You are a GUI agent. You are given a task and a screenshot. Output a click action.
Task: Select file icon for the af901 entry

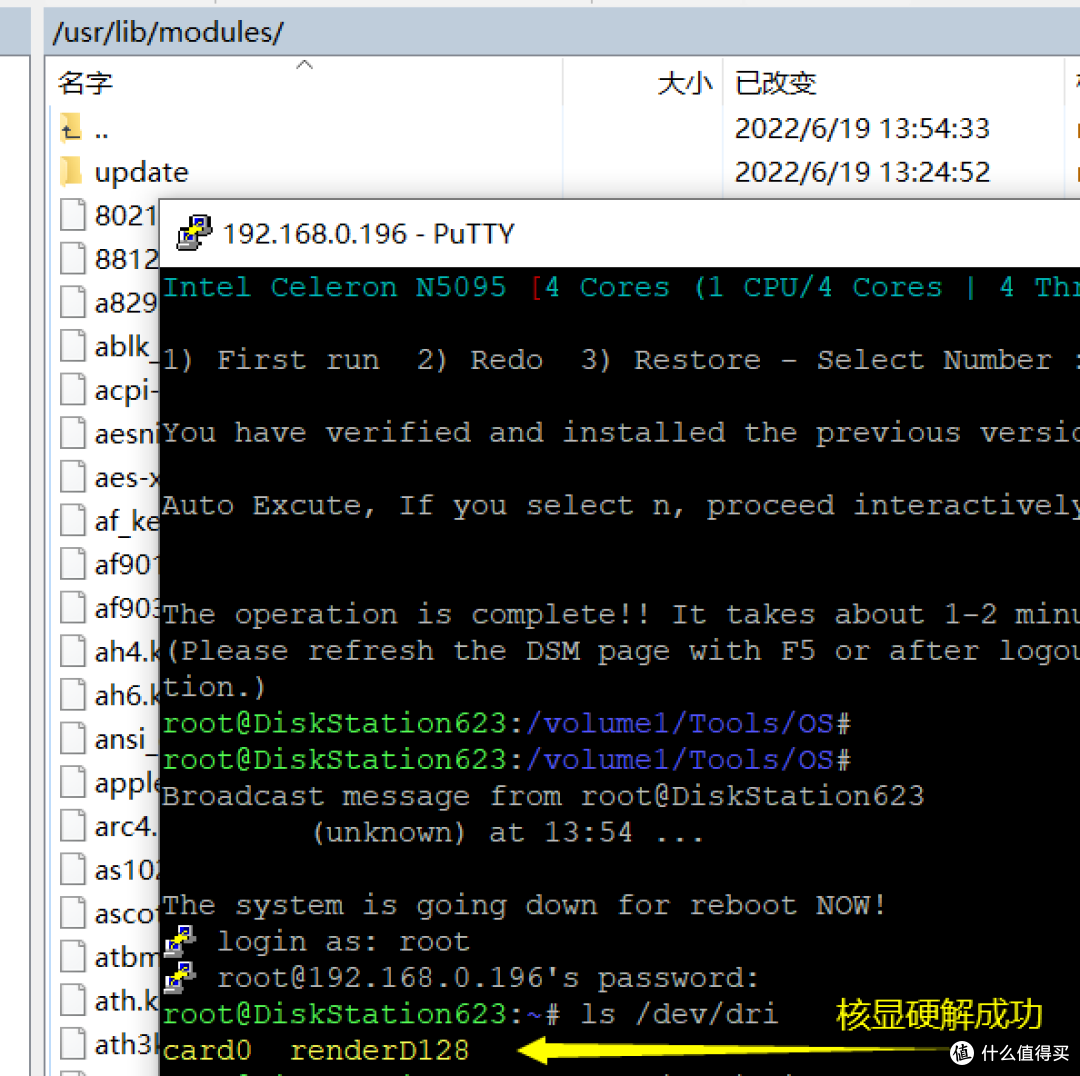[72, 563]
